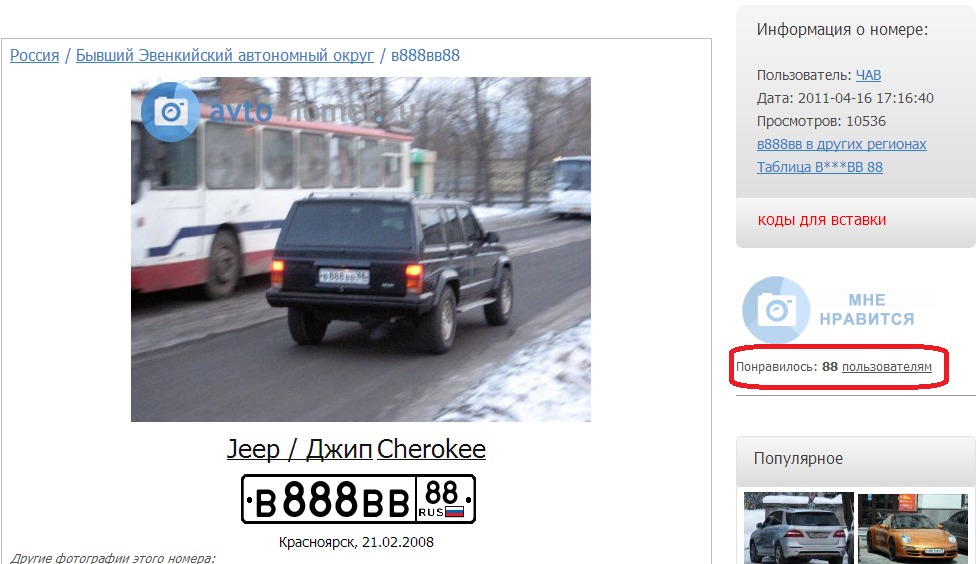Open user profile ЧАВ
This screenshot has height=564, width=976.
[x=868, y=75]
